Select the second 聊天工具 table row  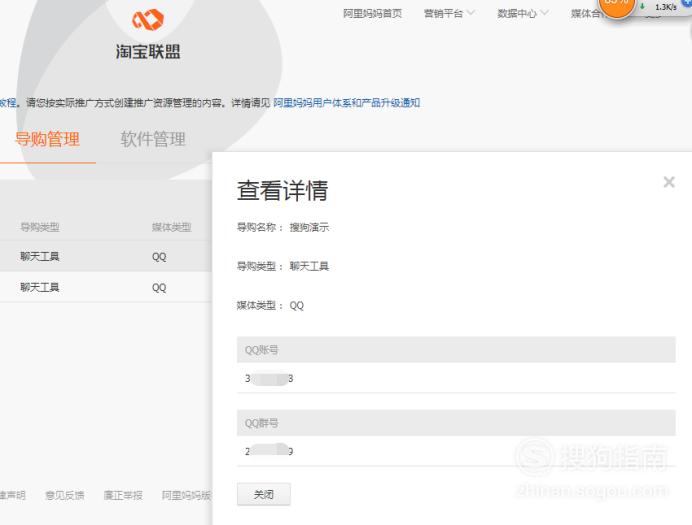(106, 287)
